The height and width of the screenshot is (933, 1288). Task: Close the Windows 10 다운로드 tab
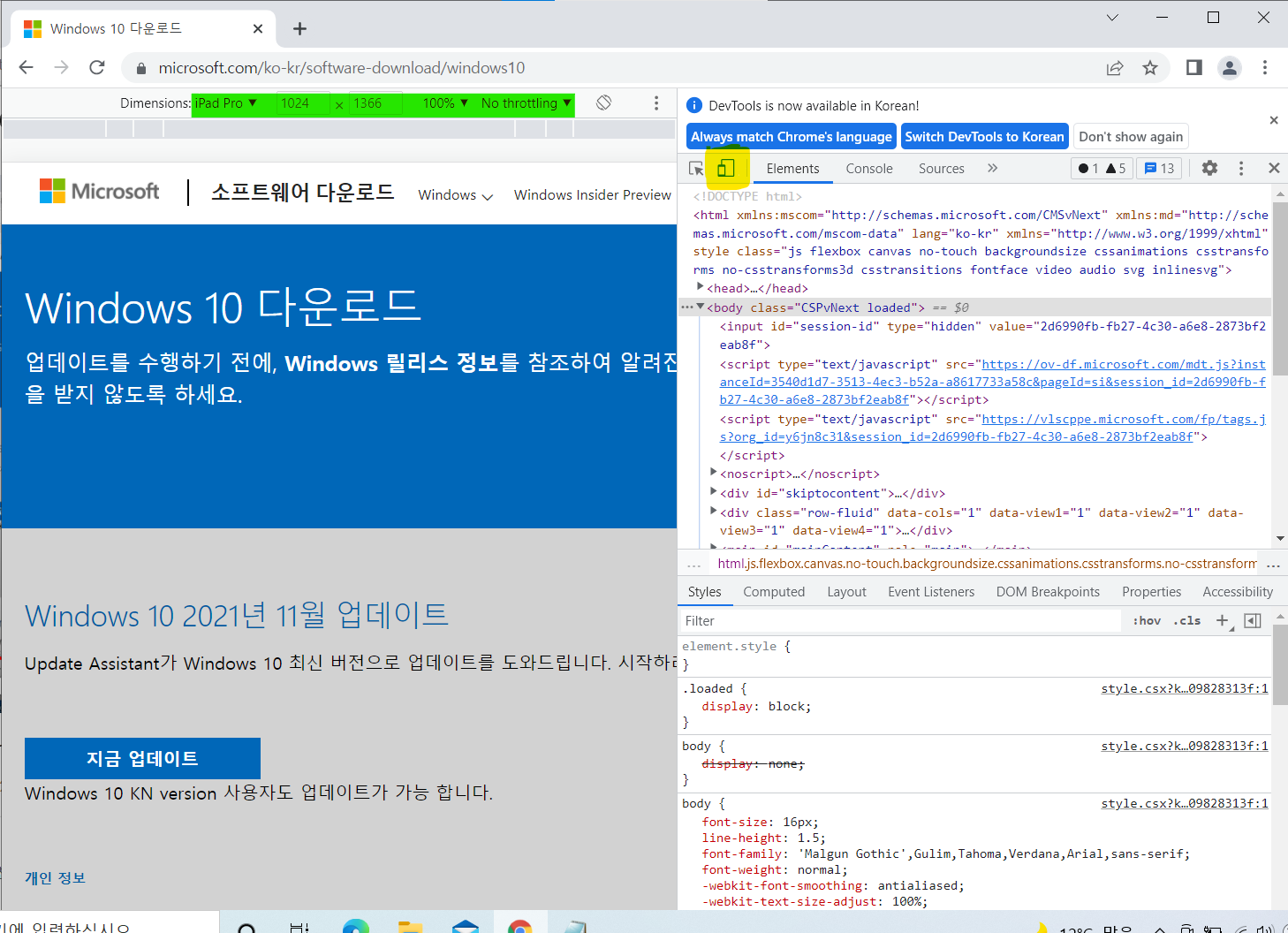pos(257,29)
